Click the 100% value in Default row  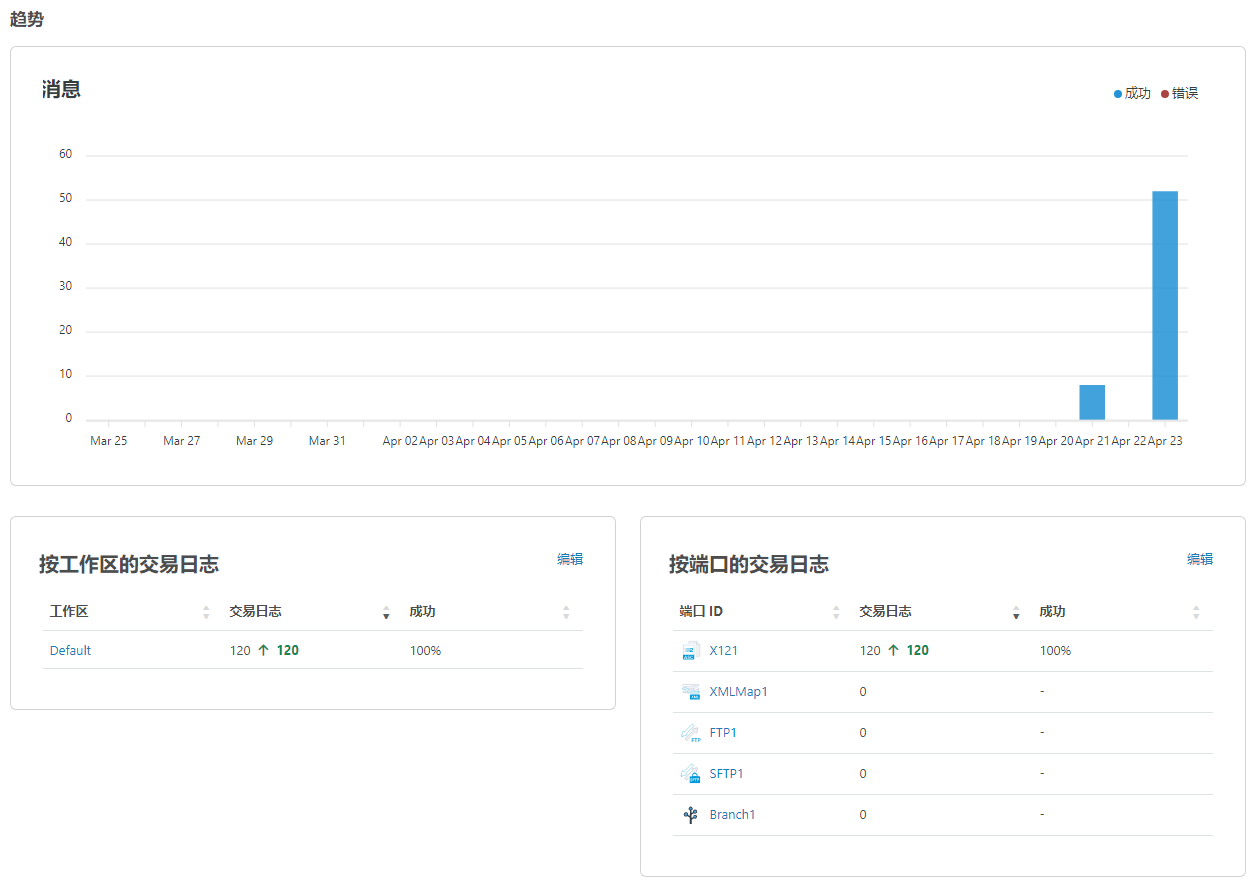click(425, 651)
